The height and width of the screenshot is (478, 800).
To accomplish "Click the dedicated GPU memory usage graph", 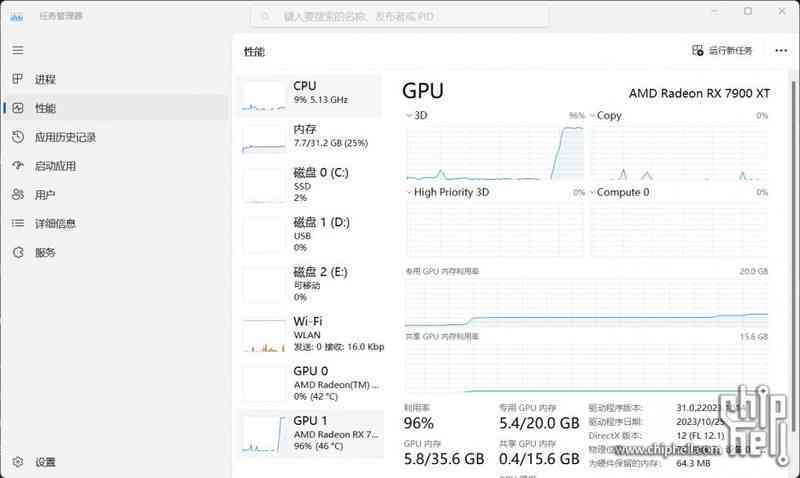I will point(587,303).
